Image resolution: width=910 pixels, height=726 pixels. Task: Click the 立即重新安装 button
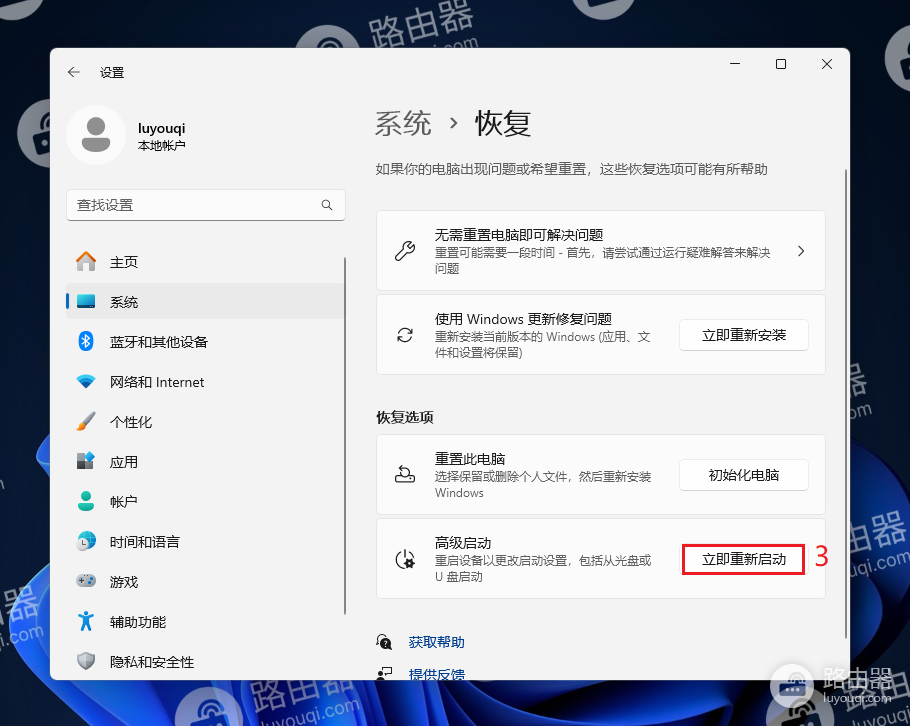pos(743,335)
